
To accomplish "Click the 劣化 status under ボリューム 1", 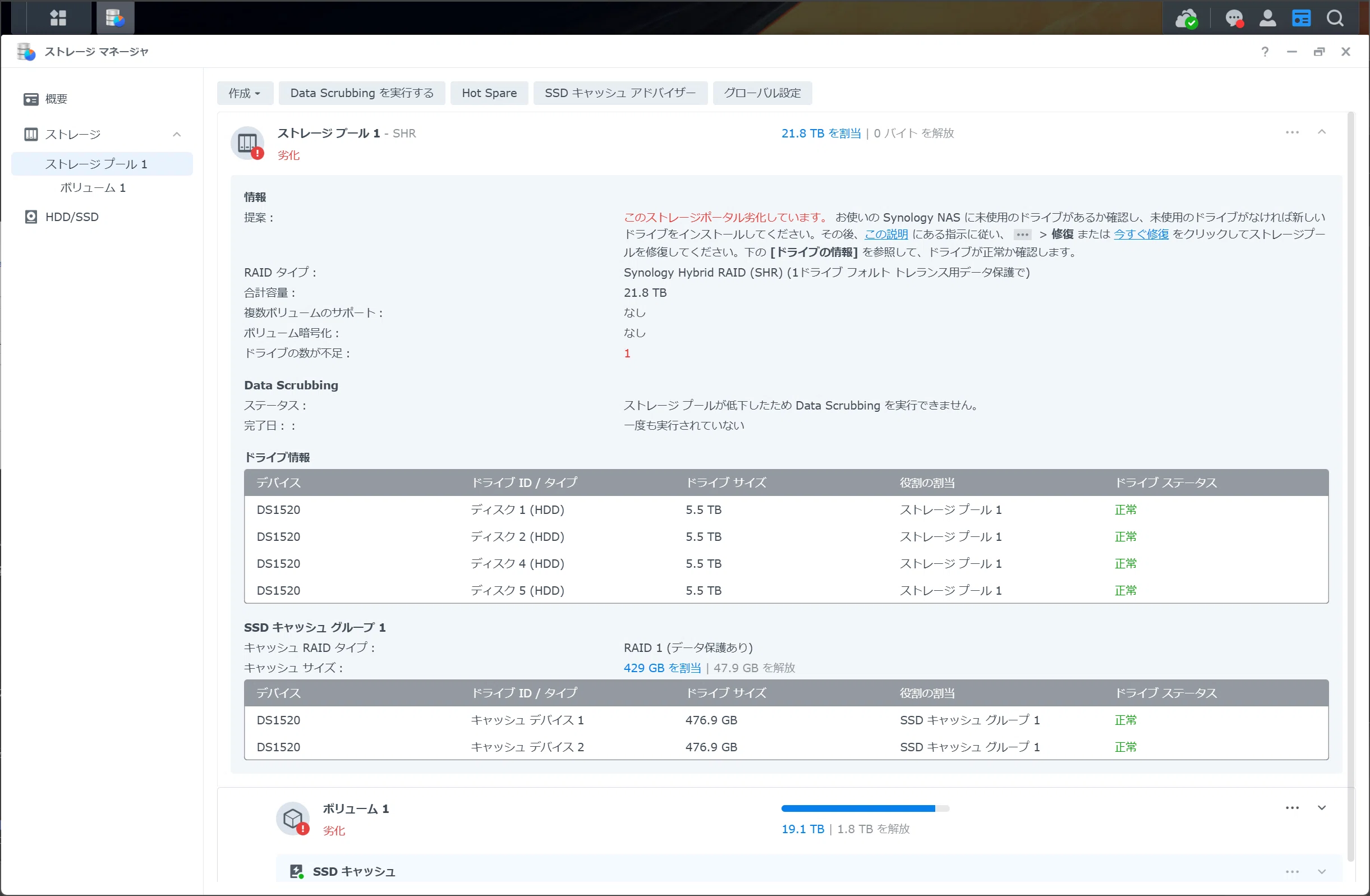I will coord(334,830).
